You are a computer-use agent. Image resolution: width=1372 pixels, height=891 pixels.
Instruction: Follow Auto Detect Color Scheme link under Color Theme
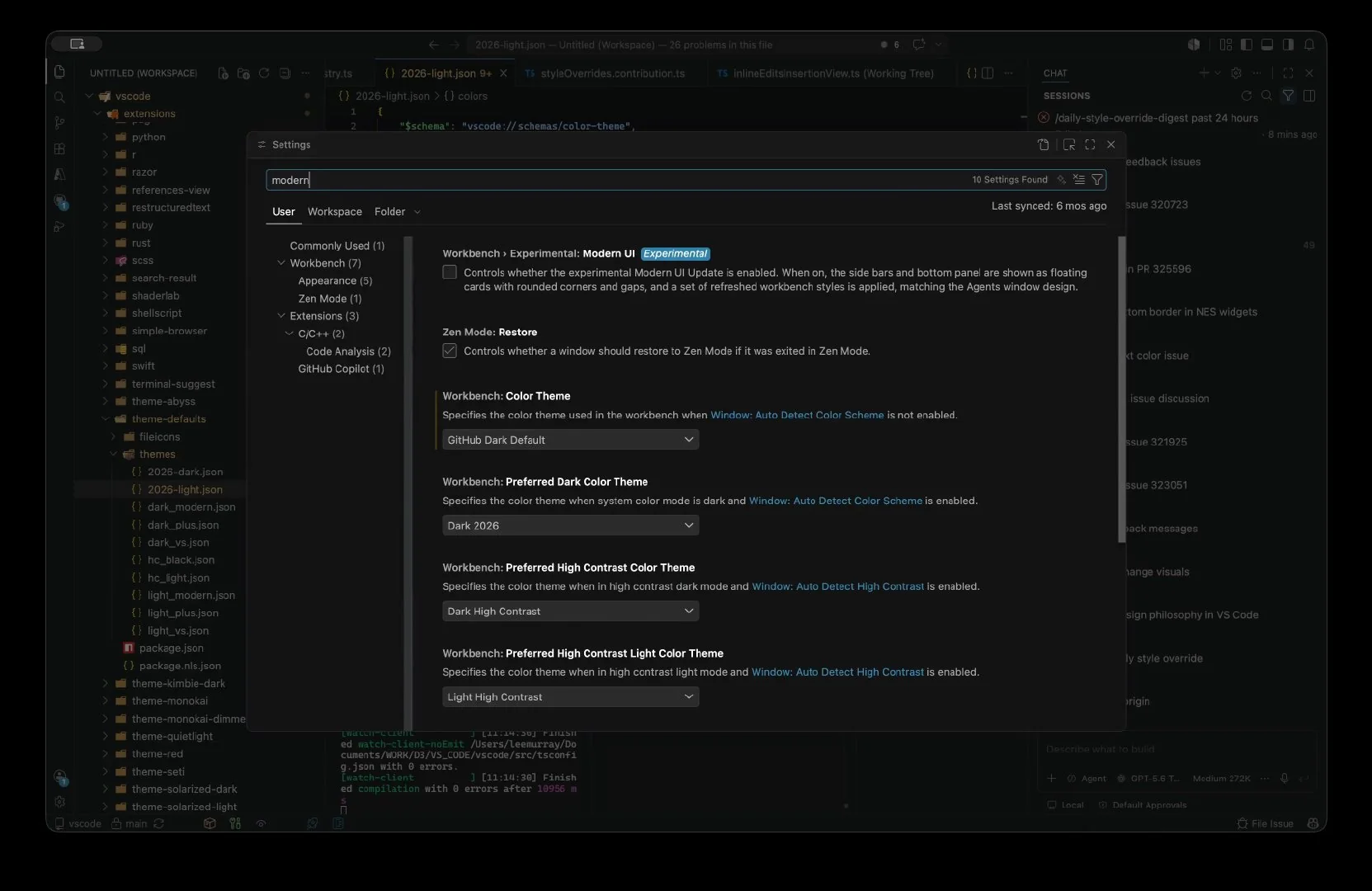(797, 415)
